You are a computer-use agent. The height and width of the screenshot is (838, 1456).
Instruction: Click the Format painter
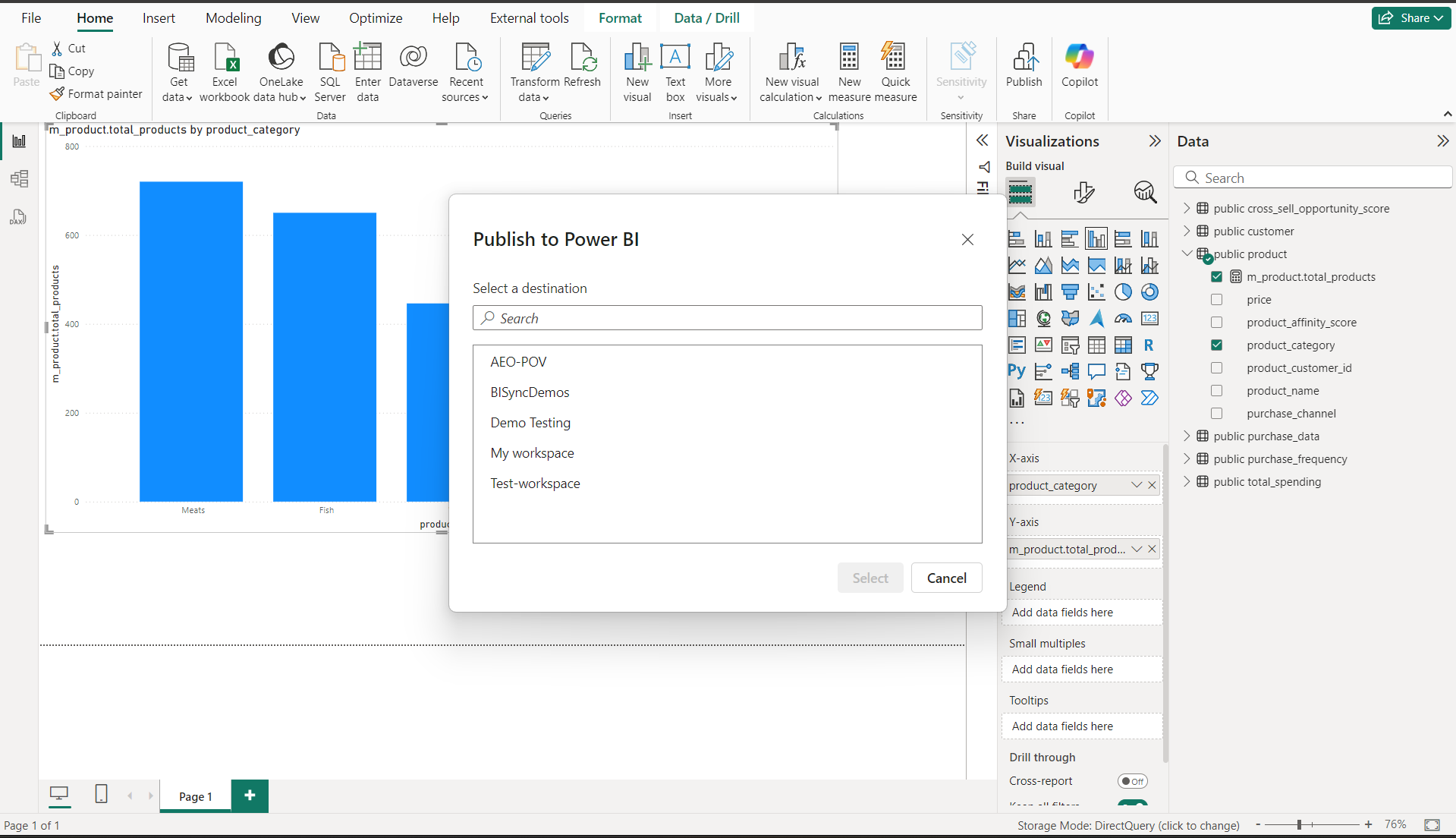pos(96,94)
